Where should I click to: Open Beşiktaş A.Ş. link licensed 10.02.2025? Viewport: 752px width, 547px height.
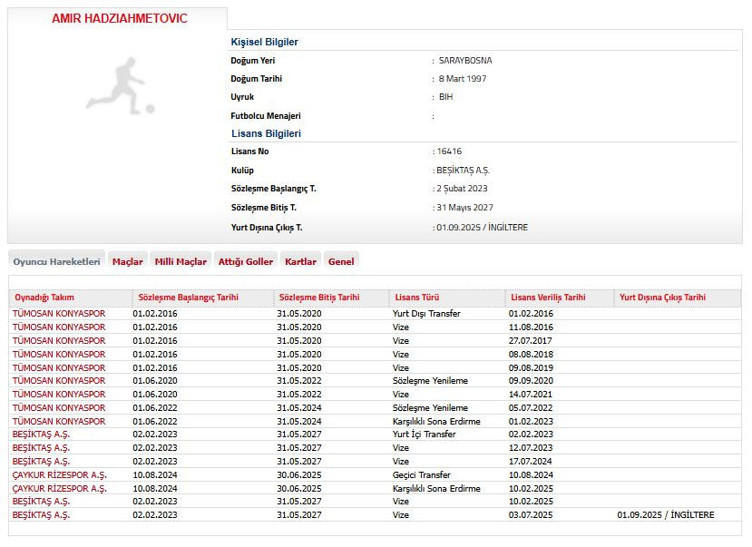coord(41,501)
